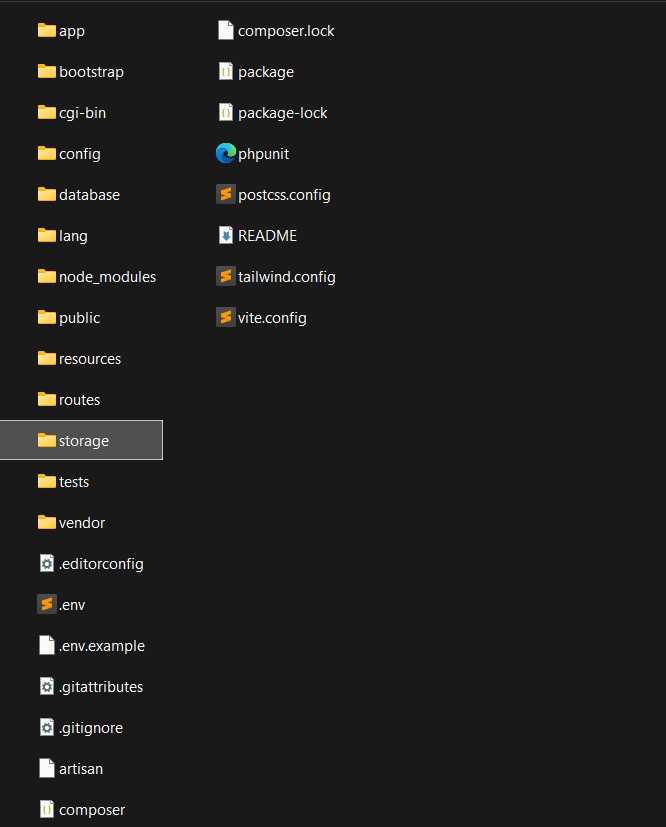666x827 pixels.
Task: Select the package JSON file icon
Action: point(226,71)
